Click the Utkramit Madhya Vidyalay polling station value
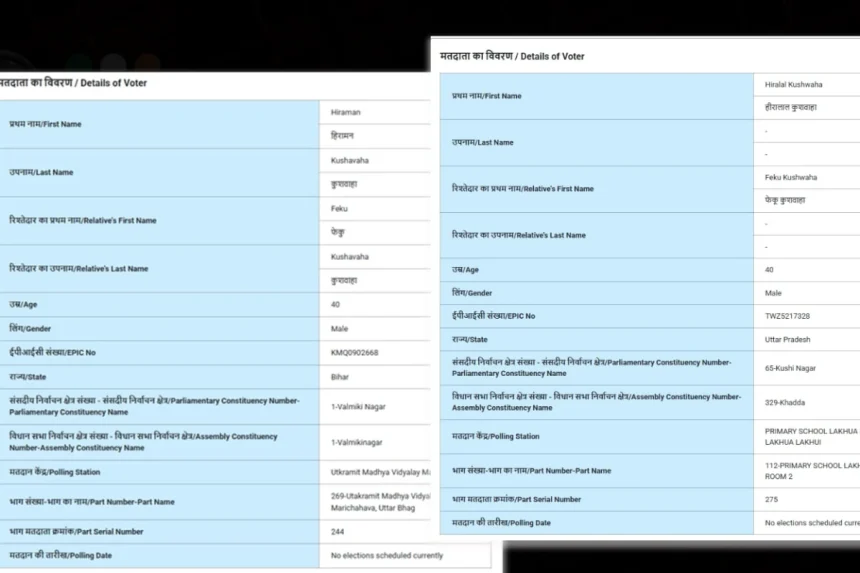Screen dimensions: 860x573 click(380, 472)
